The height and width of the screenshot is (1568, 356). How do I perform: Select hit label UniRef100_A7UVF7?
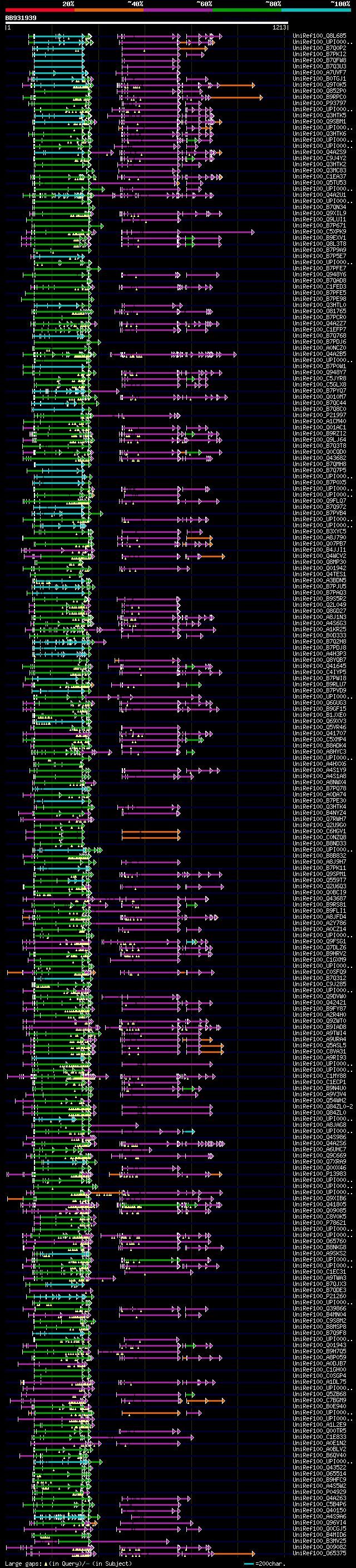319,72
